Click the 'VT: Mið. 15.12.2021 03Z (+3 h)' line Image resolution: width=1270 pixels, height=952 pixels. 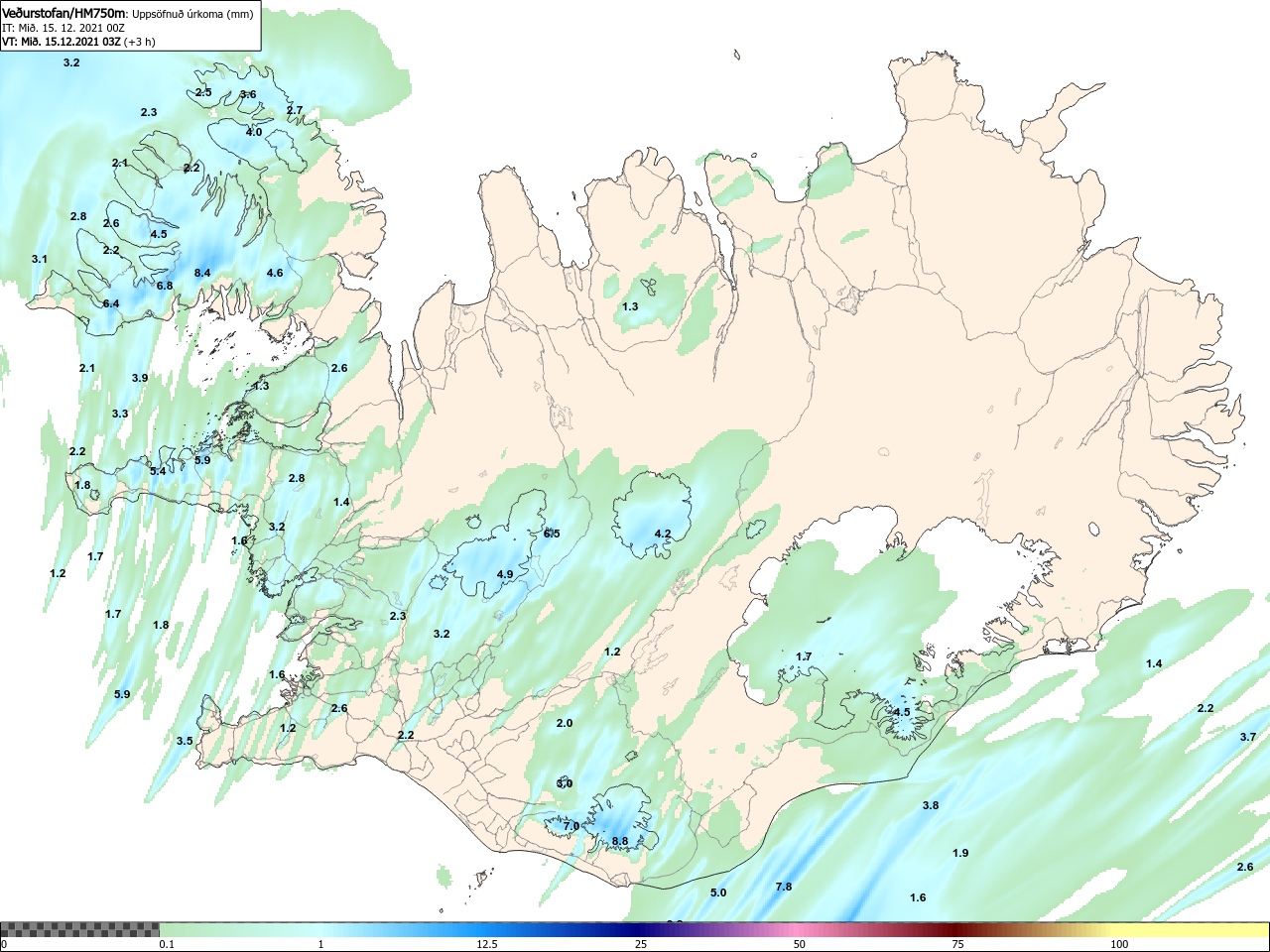pyautogui.click(x=78, y=42)
